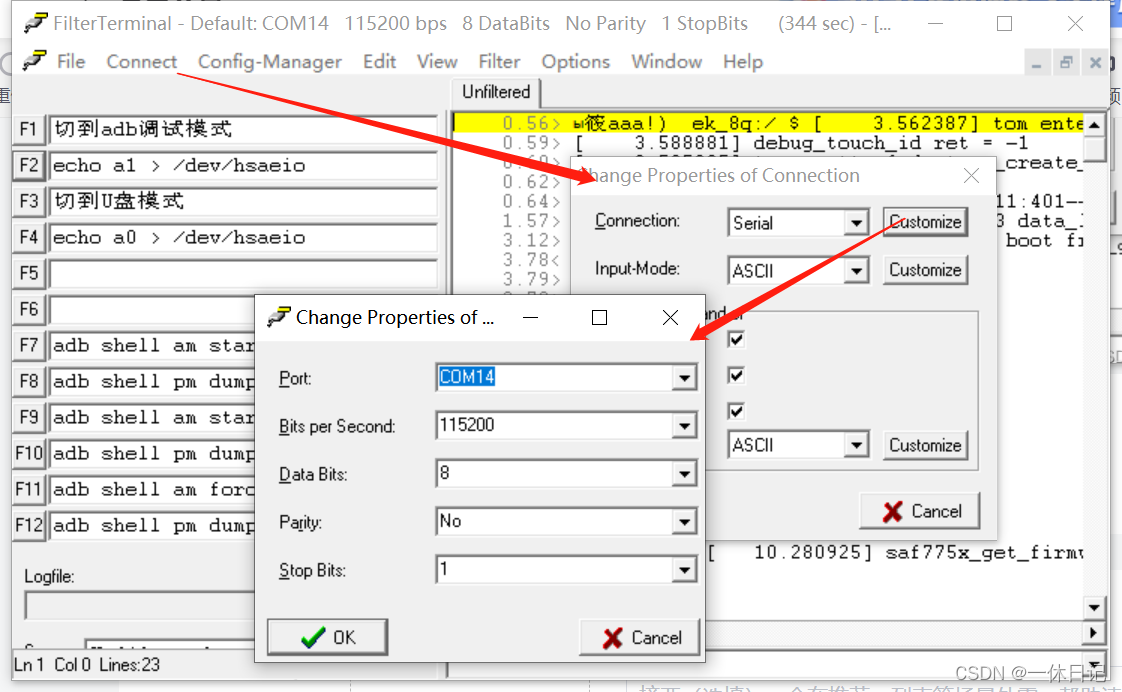Click the 'Ln 1 Col 0 Lines:23' status text
Viewport: 1122px width, 692px height.
(87, 665)
